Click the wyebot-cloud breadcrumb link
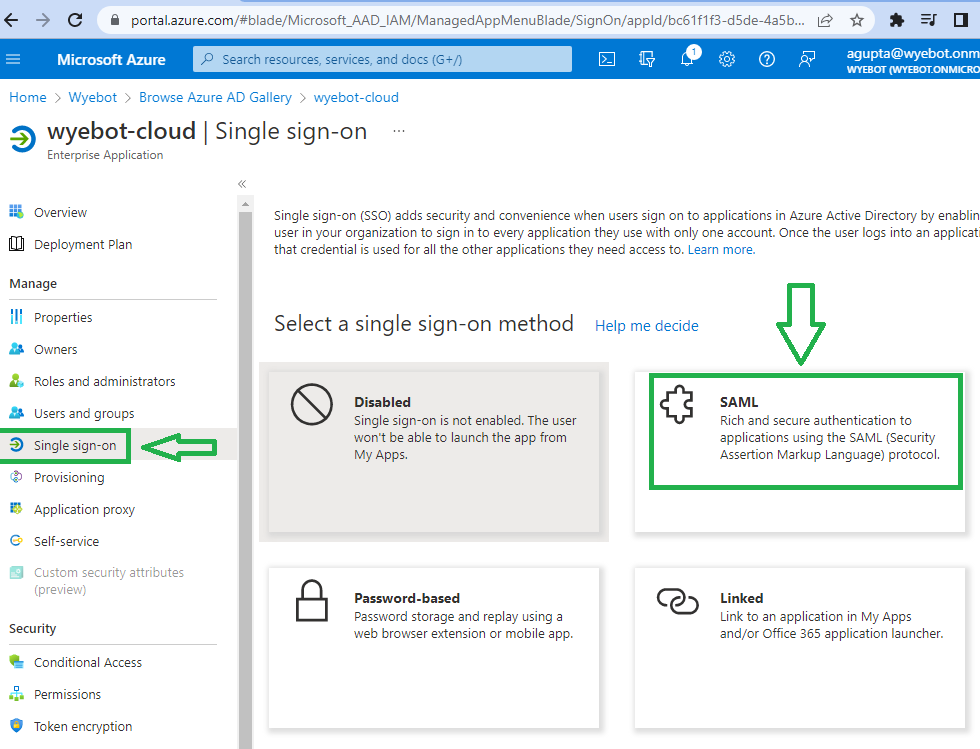Viewport: 980px width, 749px height. (x=356, y=98)
